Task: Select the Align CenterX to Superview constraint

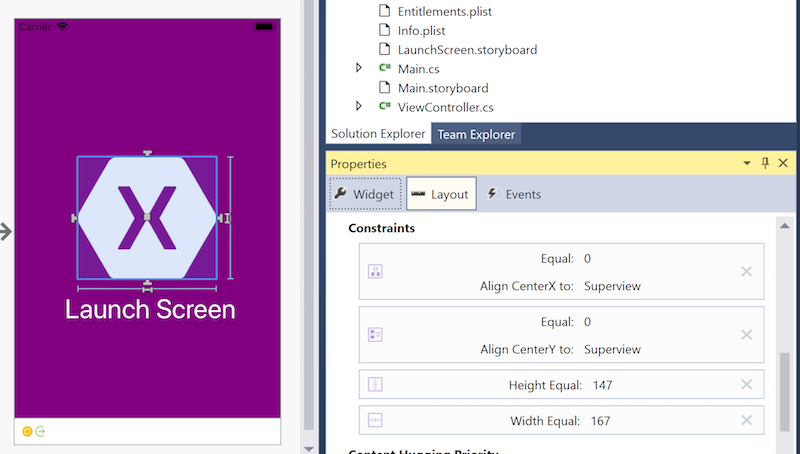Action: click(x=561, y=271)
